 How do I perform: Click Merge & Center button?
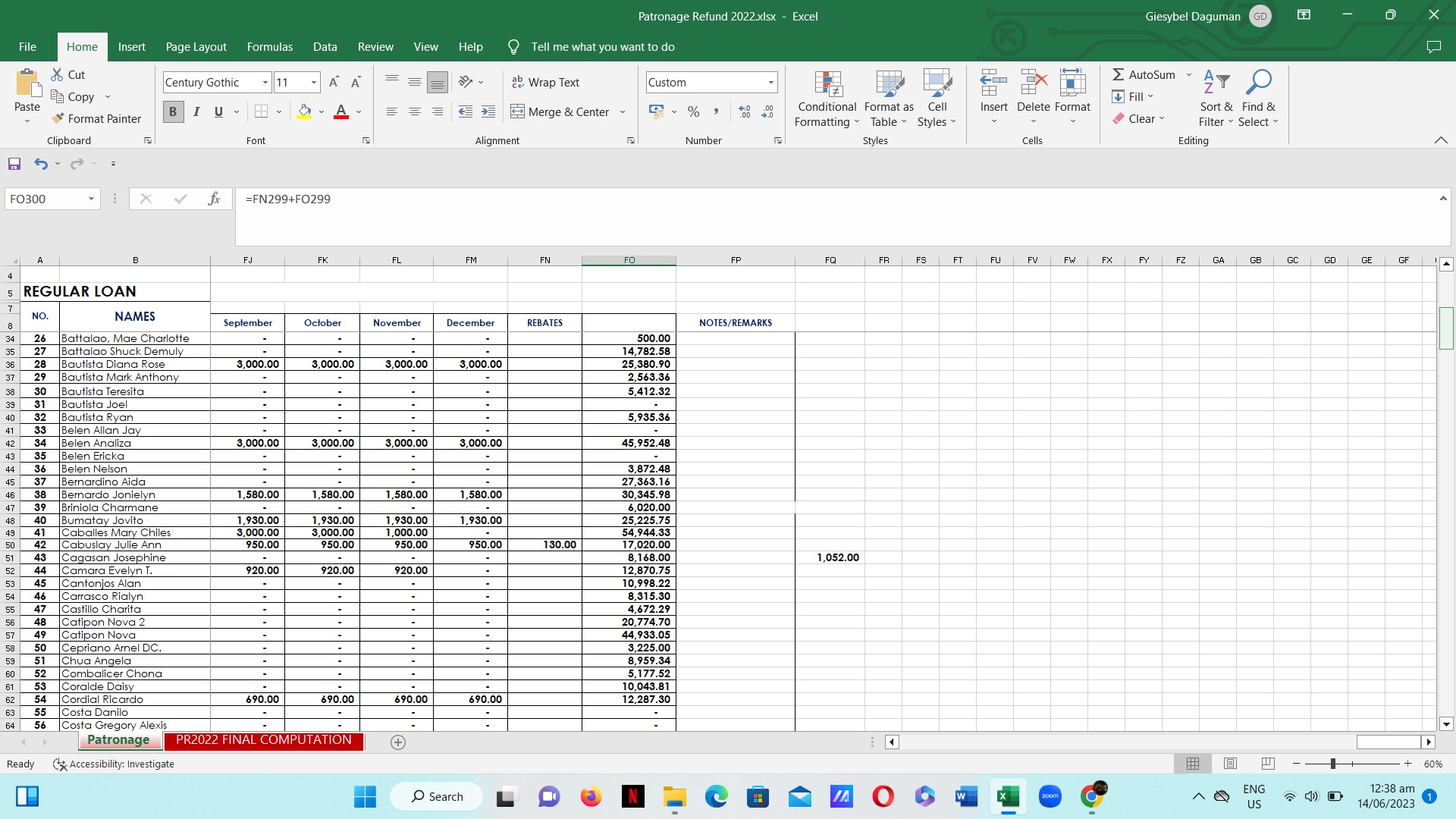click(x=561, y=111)
